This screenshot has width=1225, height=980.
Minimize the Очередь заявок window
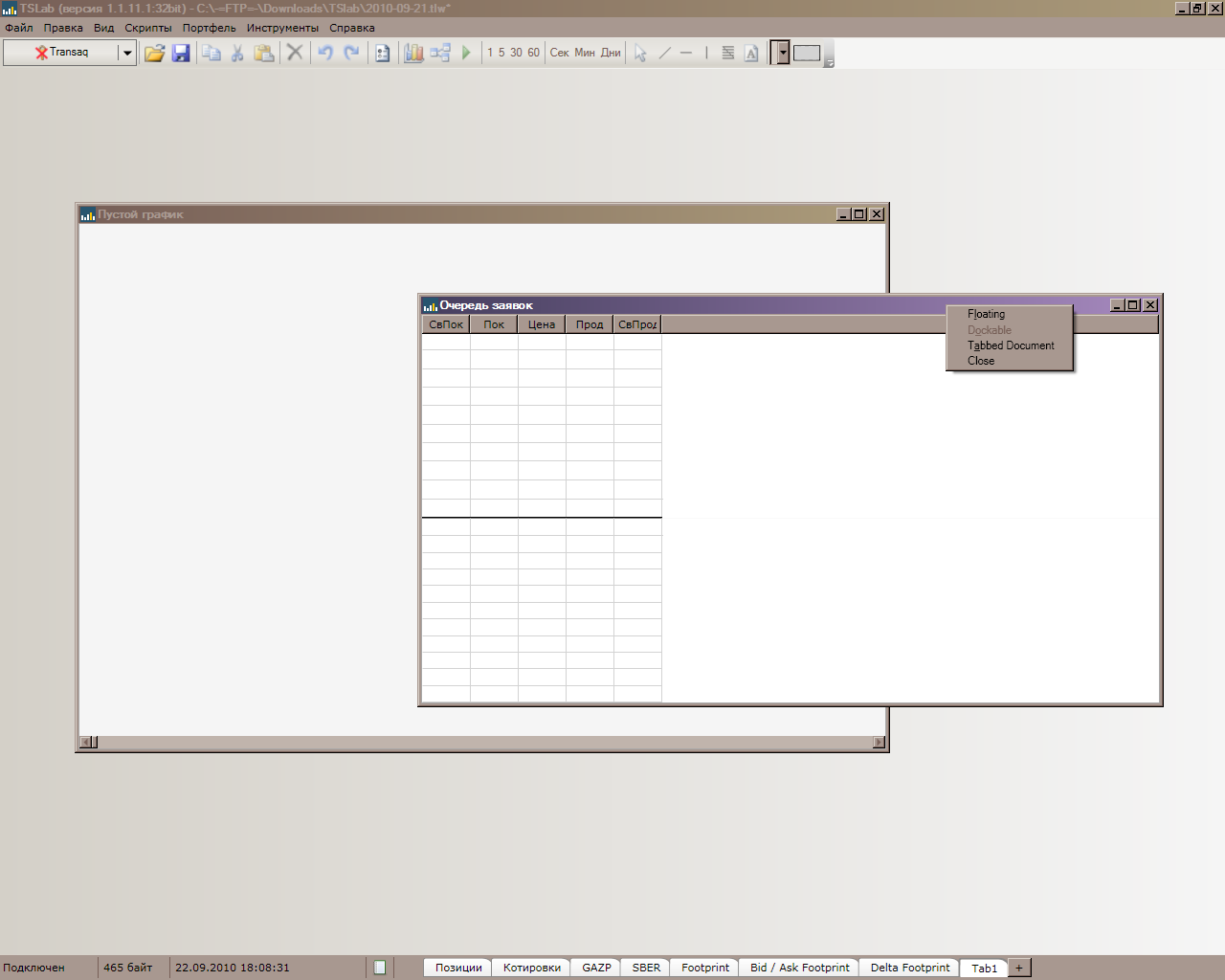point(1117,305)
